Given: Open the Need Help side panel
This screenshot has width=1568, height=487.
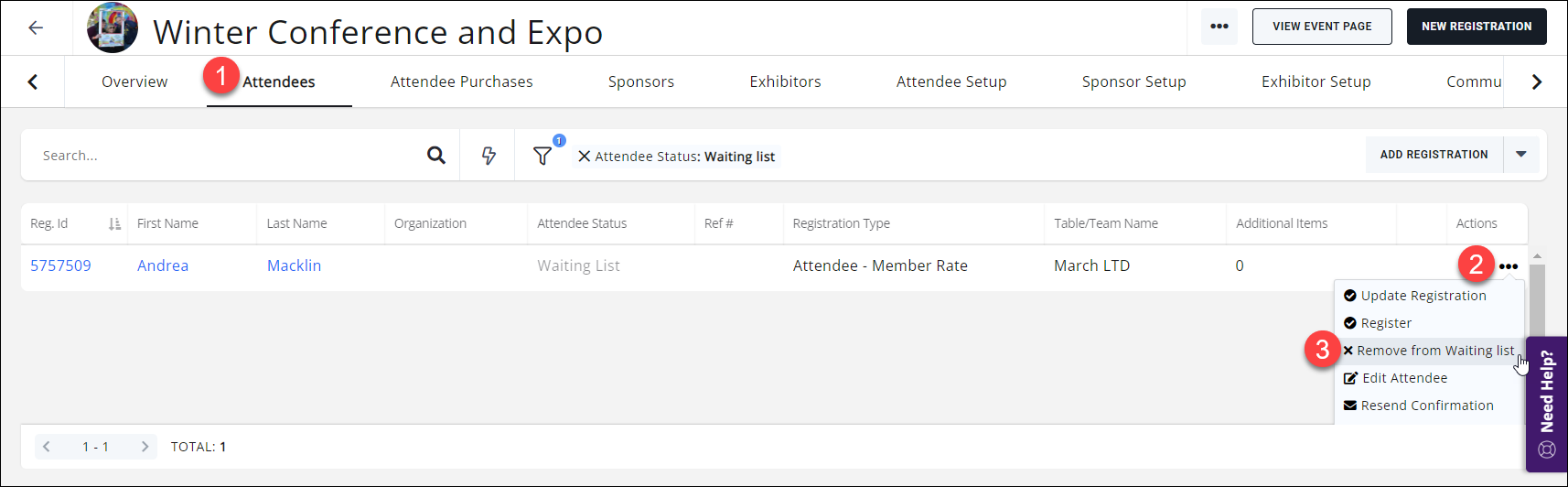Looking at the screenshot, I should 1546,403.
